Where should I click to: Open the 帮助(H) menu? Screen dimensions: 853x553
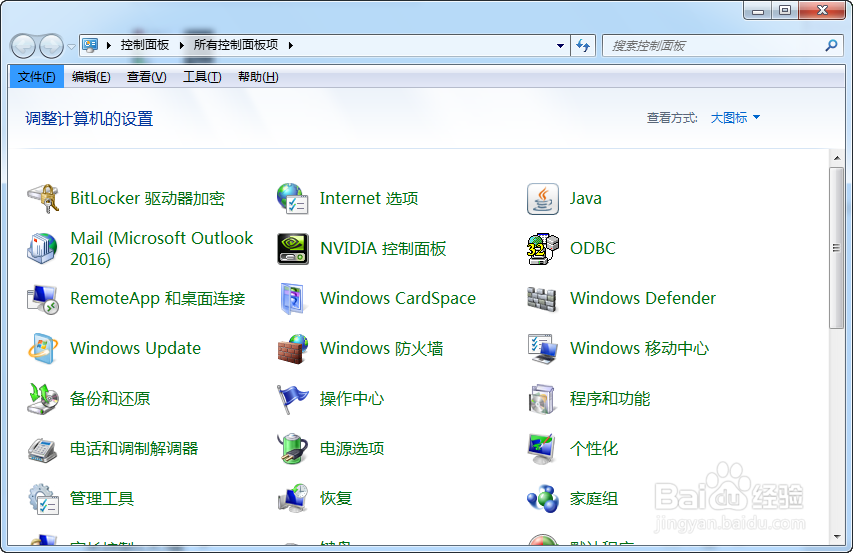[258, 77]
